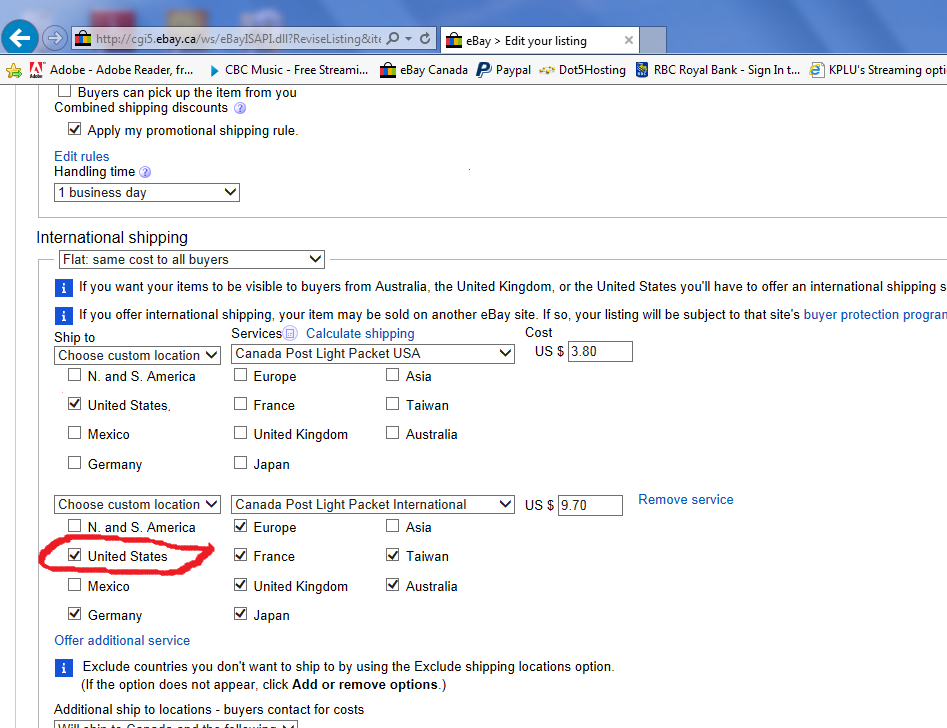Image resolution: width=947 pixels, height=728 pixels.
Task: Expand the Canada Post Light Packet USA dropdown
Action: [x=373, y=353]
